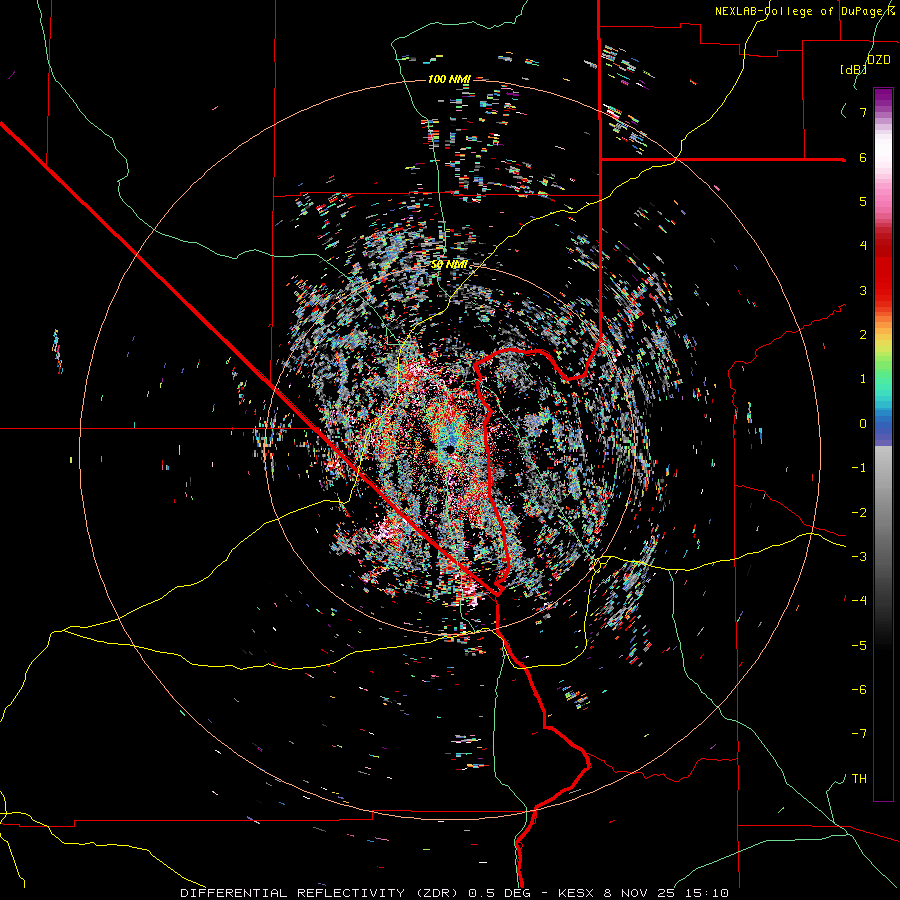Click the 50 NMI range ring label
Image resolution: width=900 pixels, height=900 pixels.
click(449, 265)
